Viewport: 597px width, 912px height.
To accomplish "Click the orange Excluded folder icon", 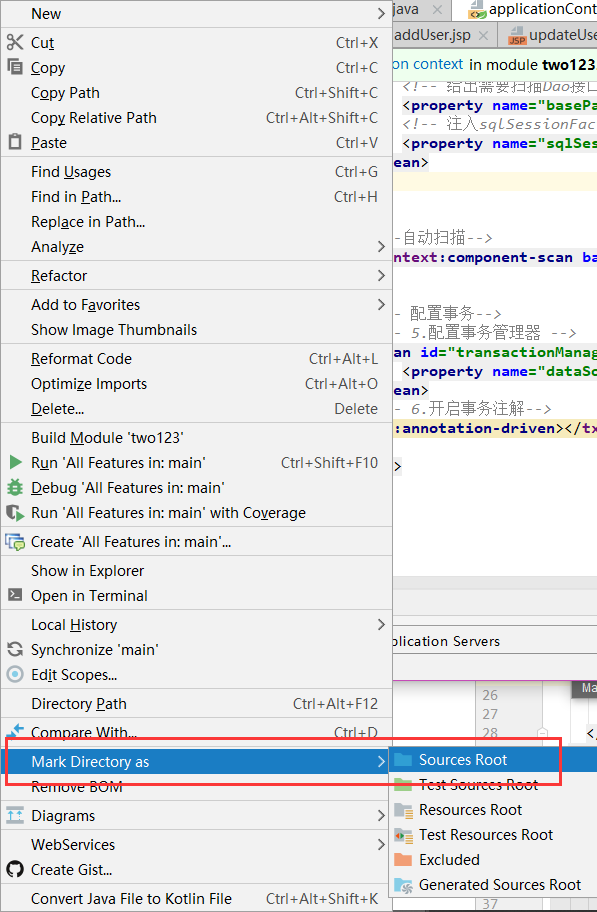I will [403, 860].
